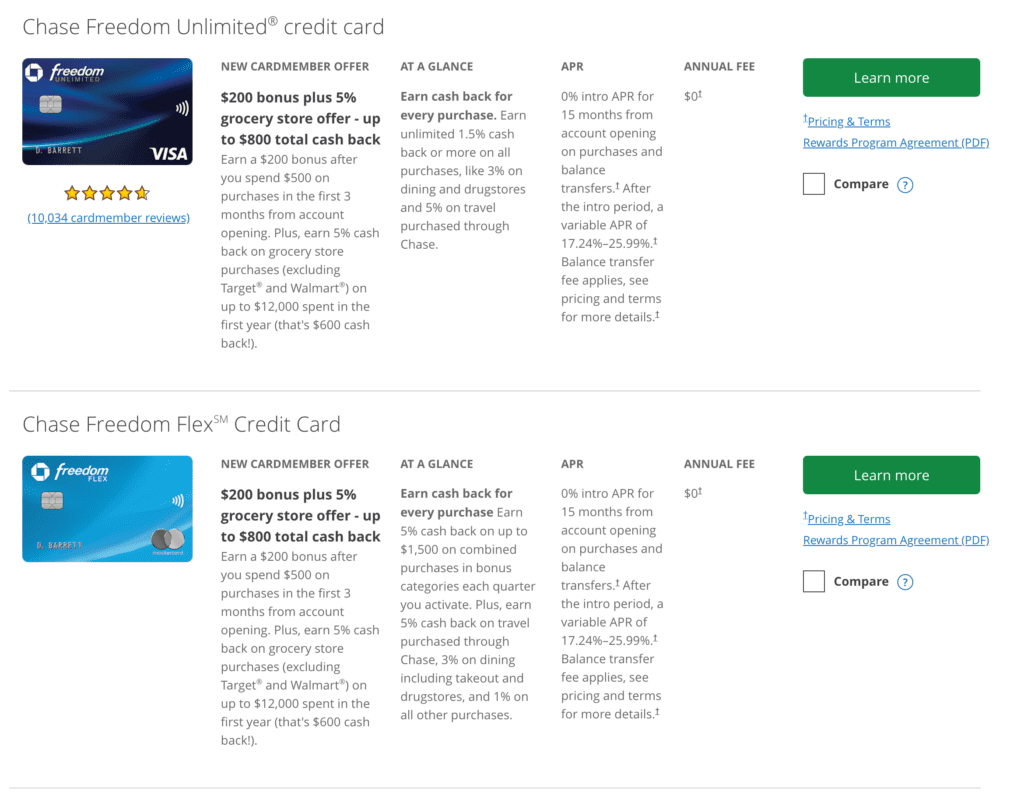Tick the Compare checkbox for Chase Freedom Flex

pyautogui.click(x=814, y=581)
